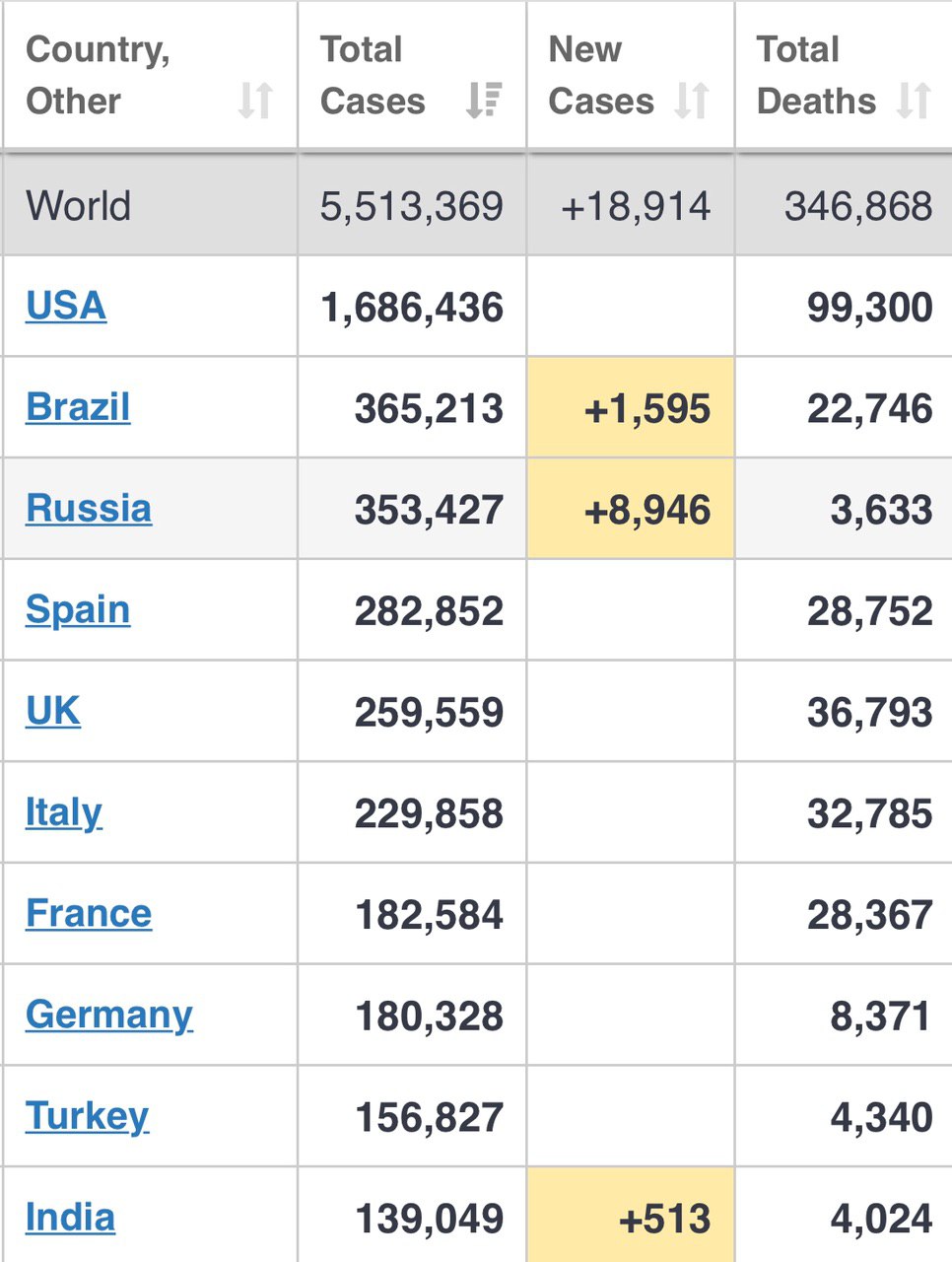Open the Russia country link

click(89, 509)
